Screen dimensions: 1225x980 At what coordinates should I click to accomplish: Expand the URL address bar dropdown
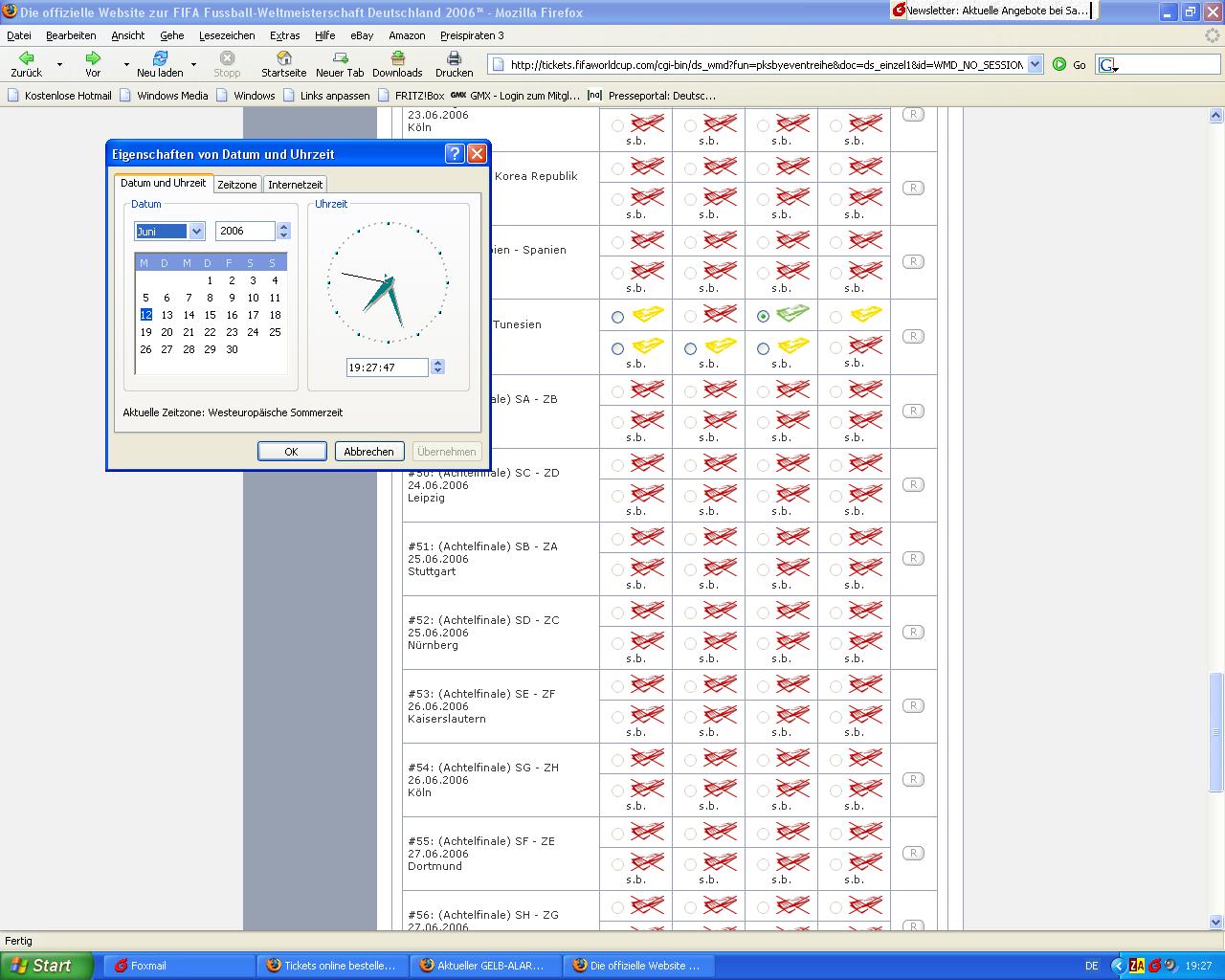pos(1035,64)
